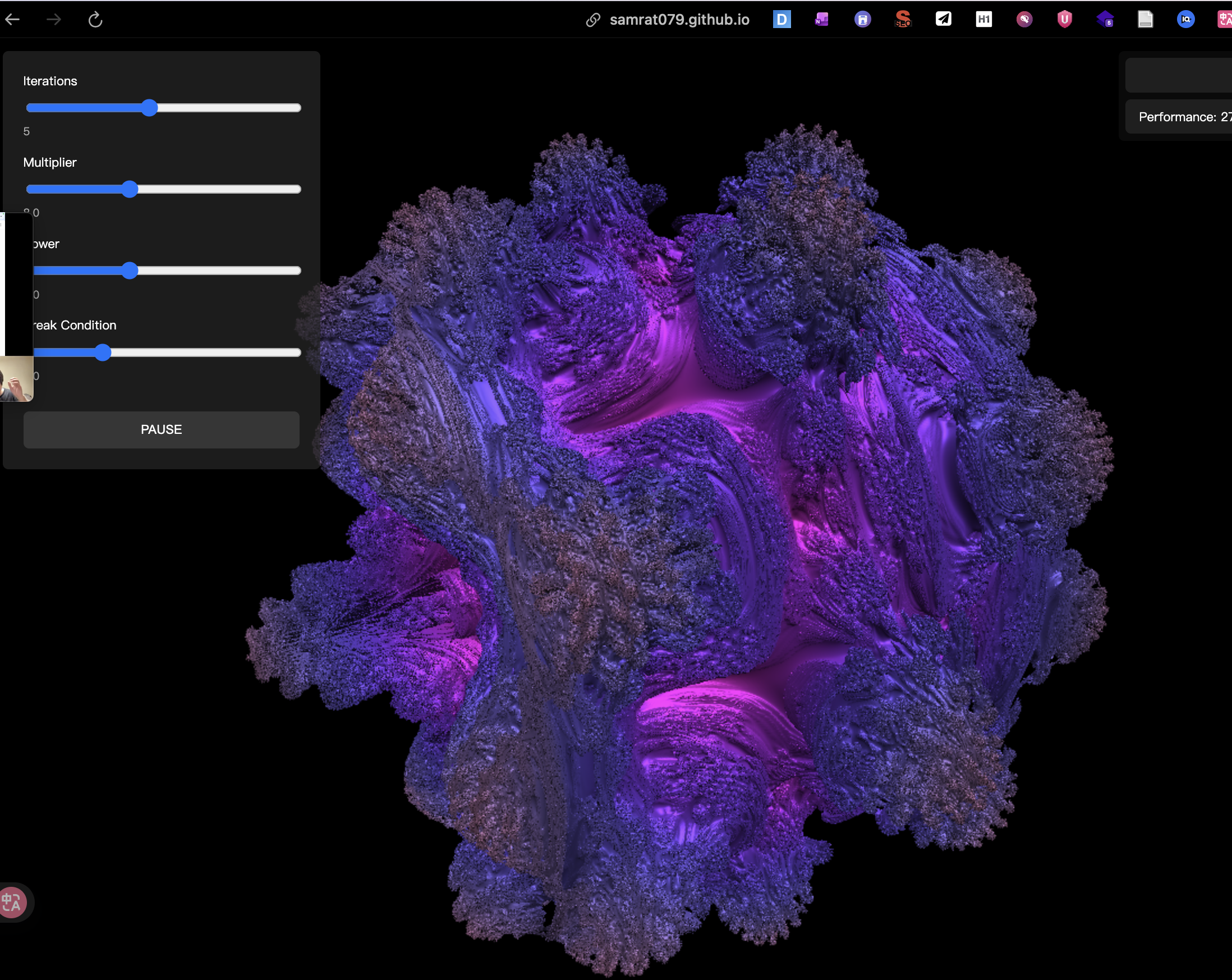
Task: Click the Iterations slider handle
Action: (x=149, y=108)
